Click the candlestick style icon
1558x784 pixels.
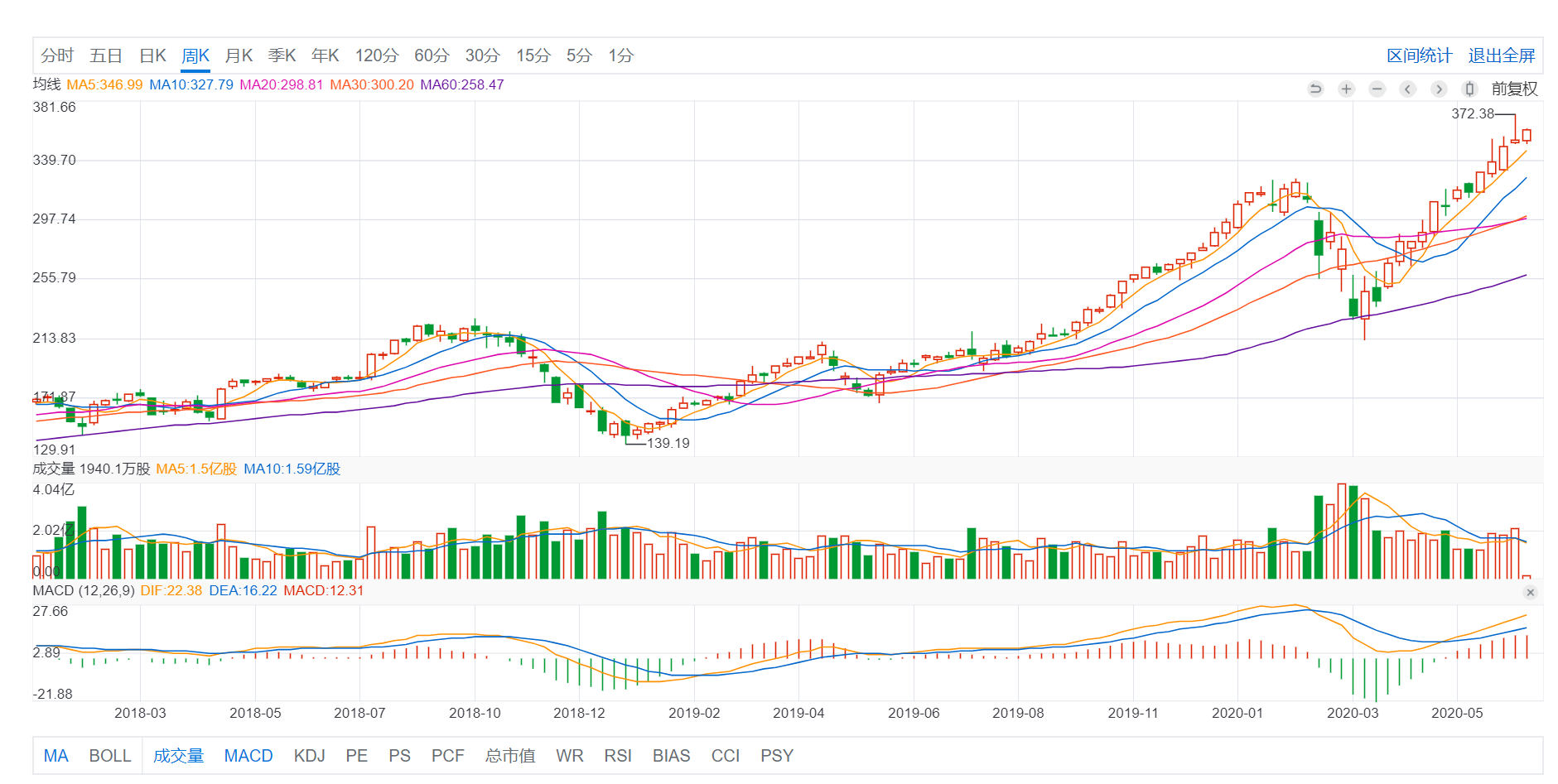click(x=1469, y=89)
